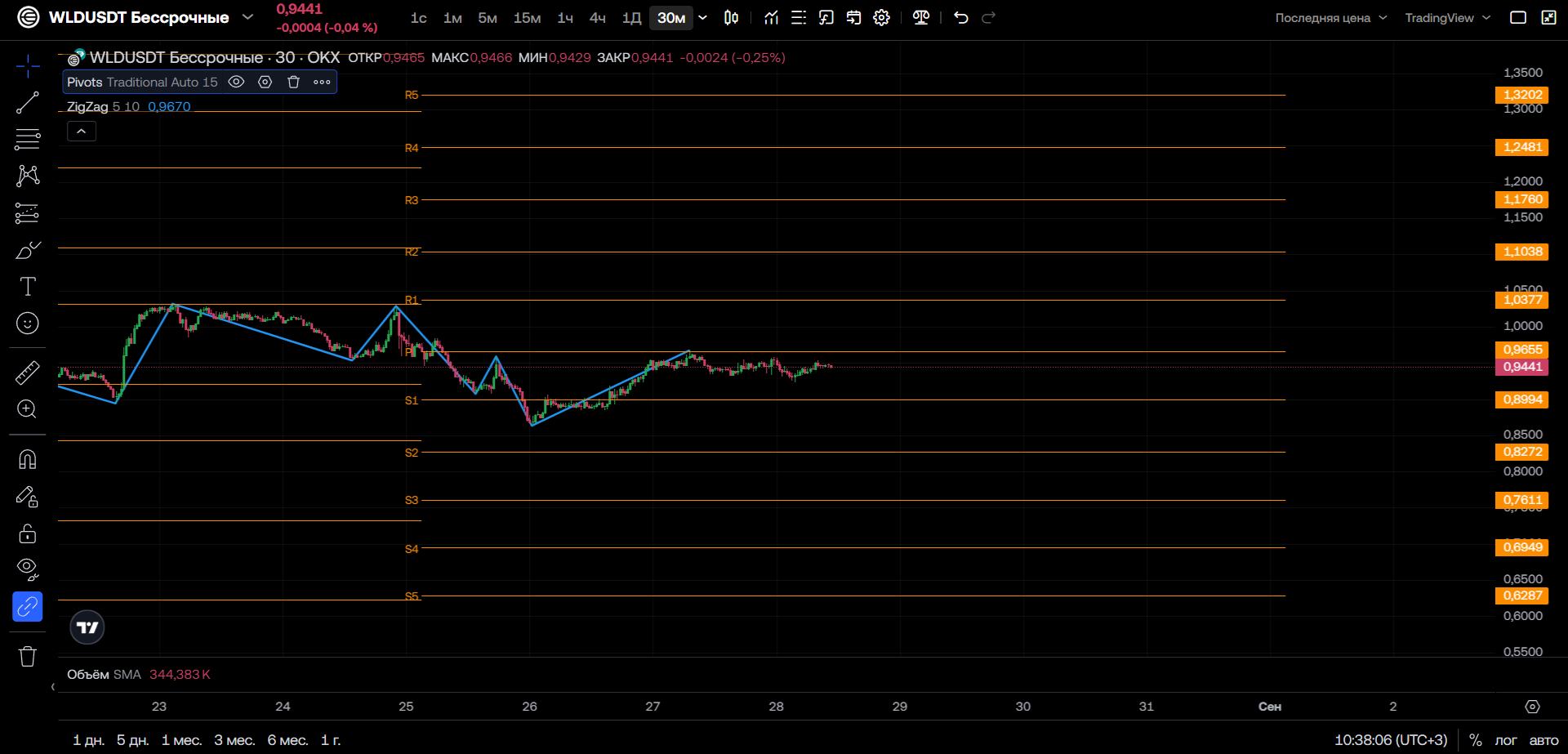1568x754 pixels.
Task: Switch to 4ч timeframe
Action: pos(598,18)
